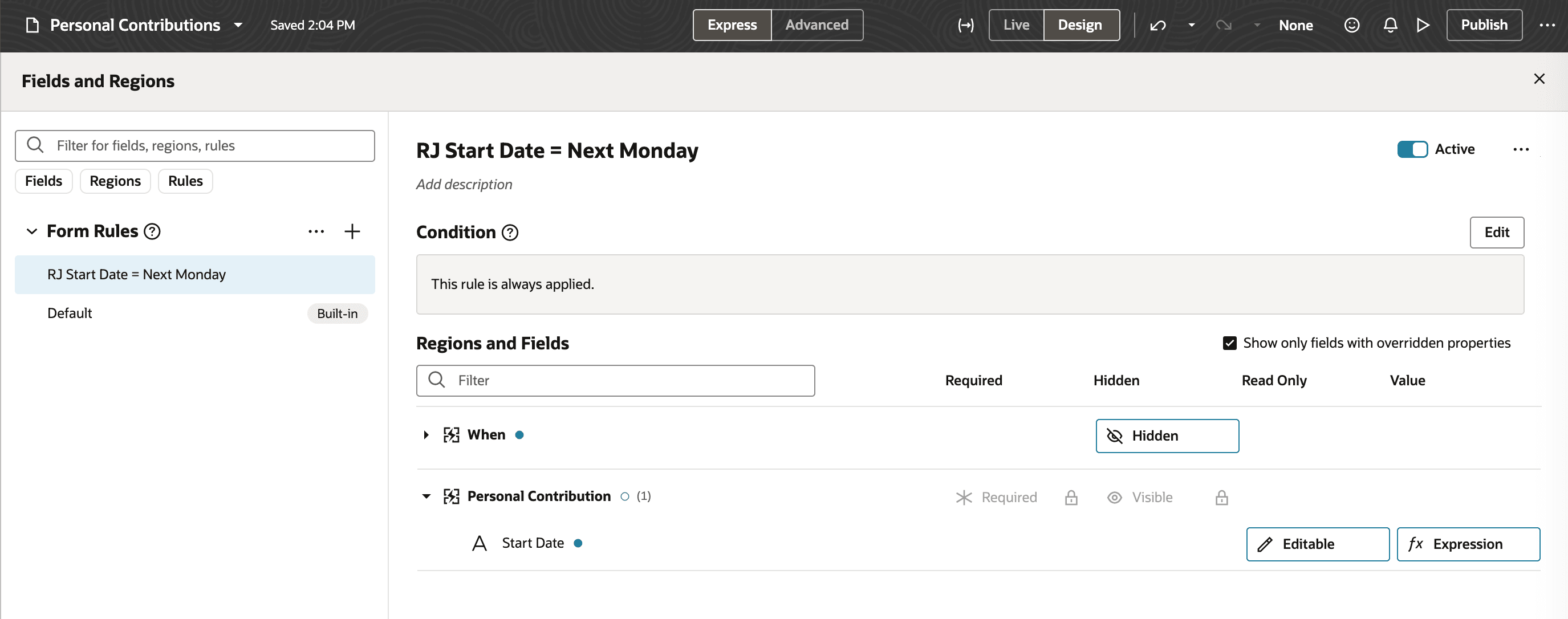This screenshot has height=619, width=1568.
Task: Click the Condition help question icon
Action: click(510, 233)
